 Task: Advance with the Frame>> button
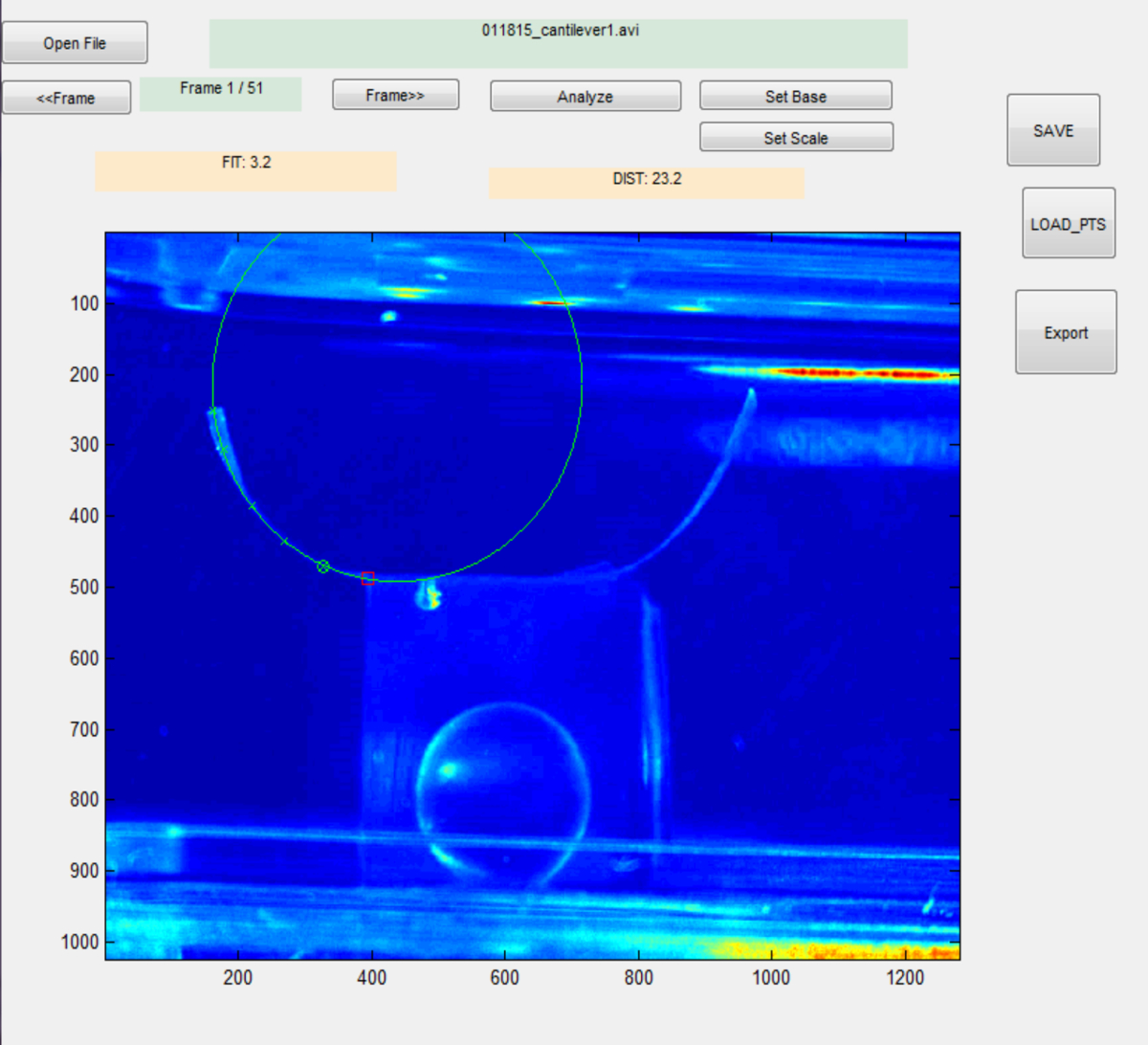pyautogui.click(x=395, y=95)
